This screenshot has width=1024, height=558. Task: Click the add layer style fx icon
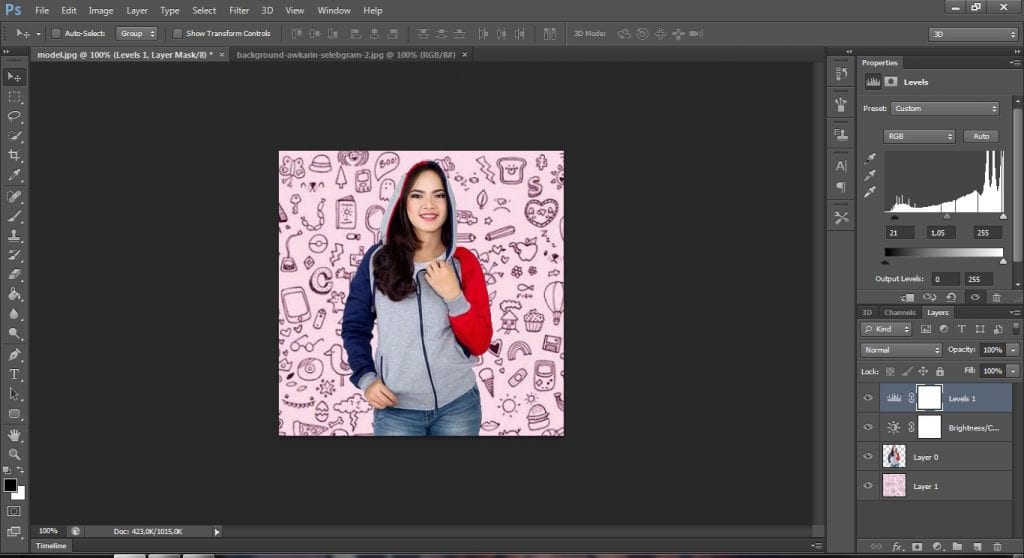click(898, 546)
